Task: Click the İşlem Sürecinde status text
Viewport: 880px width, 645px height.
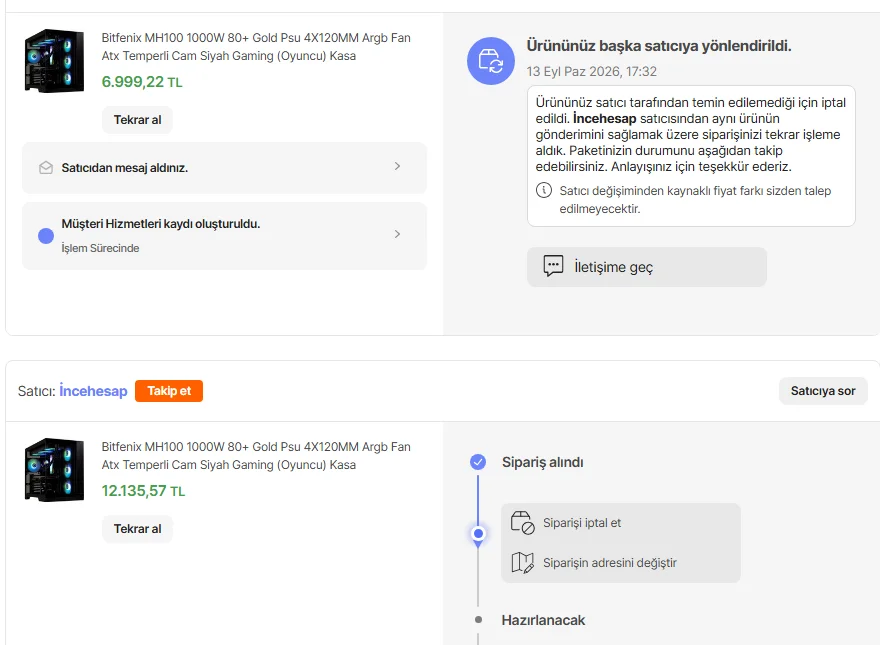Action: pyautogui.click(x=100, y=248)
